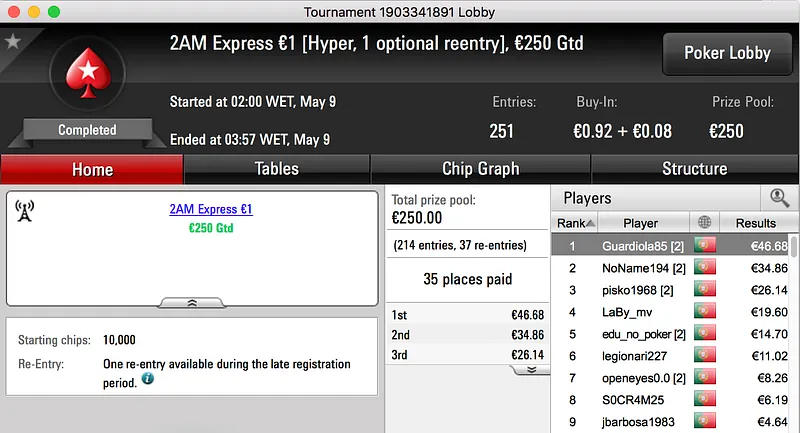Expand the full prize payout list
The image size is (800, 433).
click(531, 369)
